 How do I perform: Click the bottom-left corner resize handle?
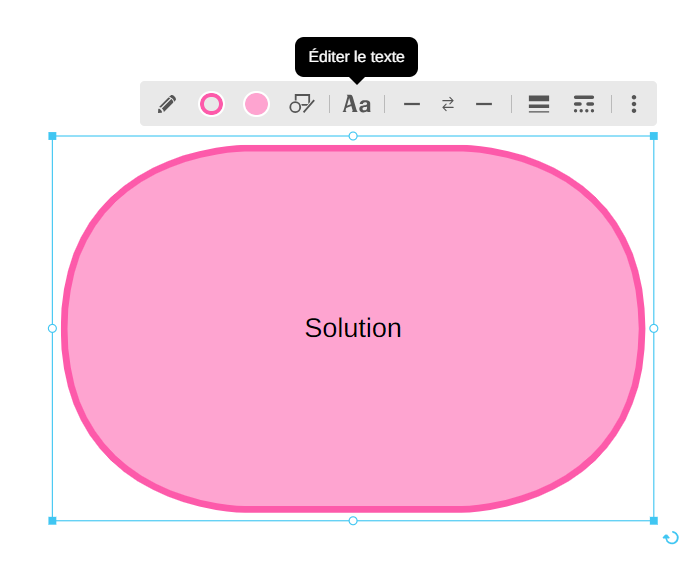point(53,520)
